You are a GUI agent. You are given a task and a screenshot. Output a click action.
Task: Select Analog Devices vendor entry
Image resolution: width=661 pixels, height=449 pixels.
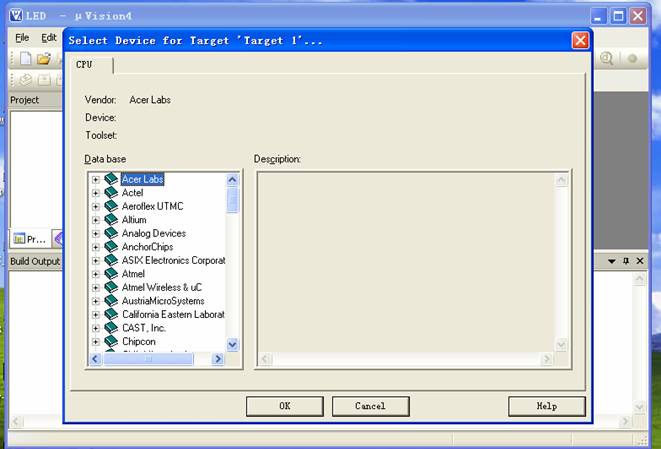[153, 233]
